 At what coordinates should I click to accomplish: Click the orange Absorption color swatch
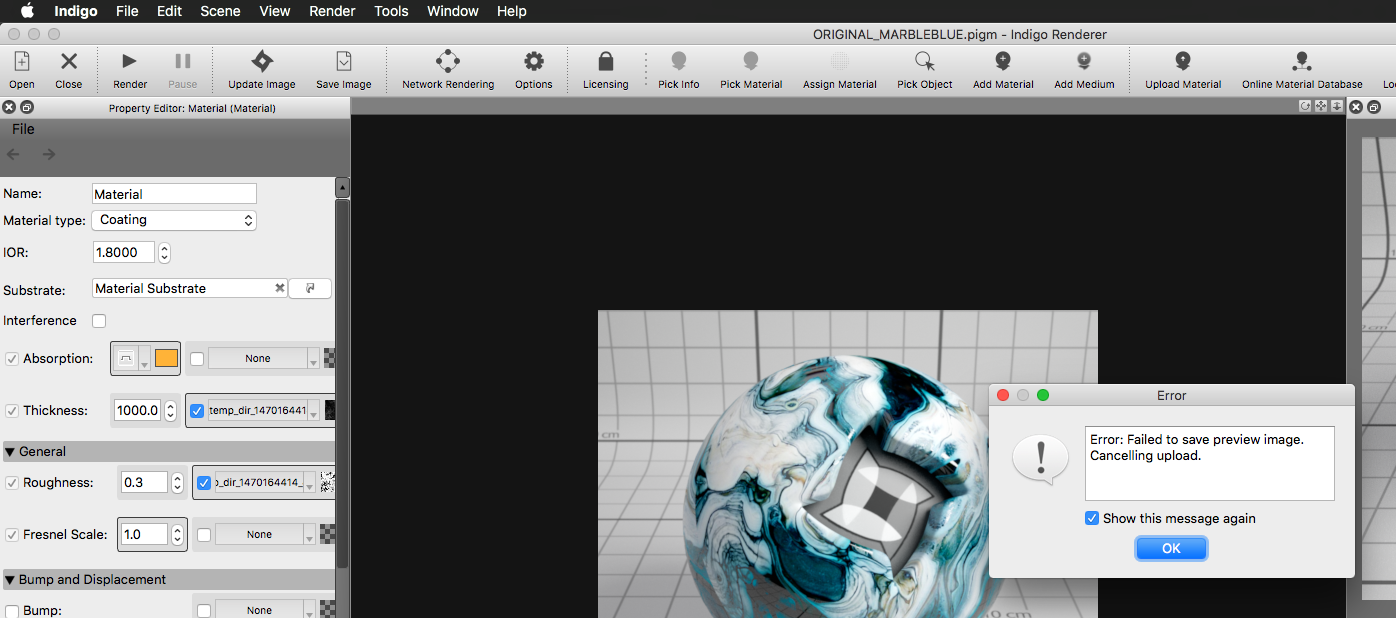pyautogui.click(x=166, y=358)
